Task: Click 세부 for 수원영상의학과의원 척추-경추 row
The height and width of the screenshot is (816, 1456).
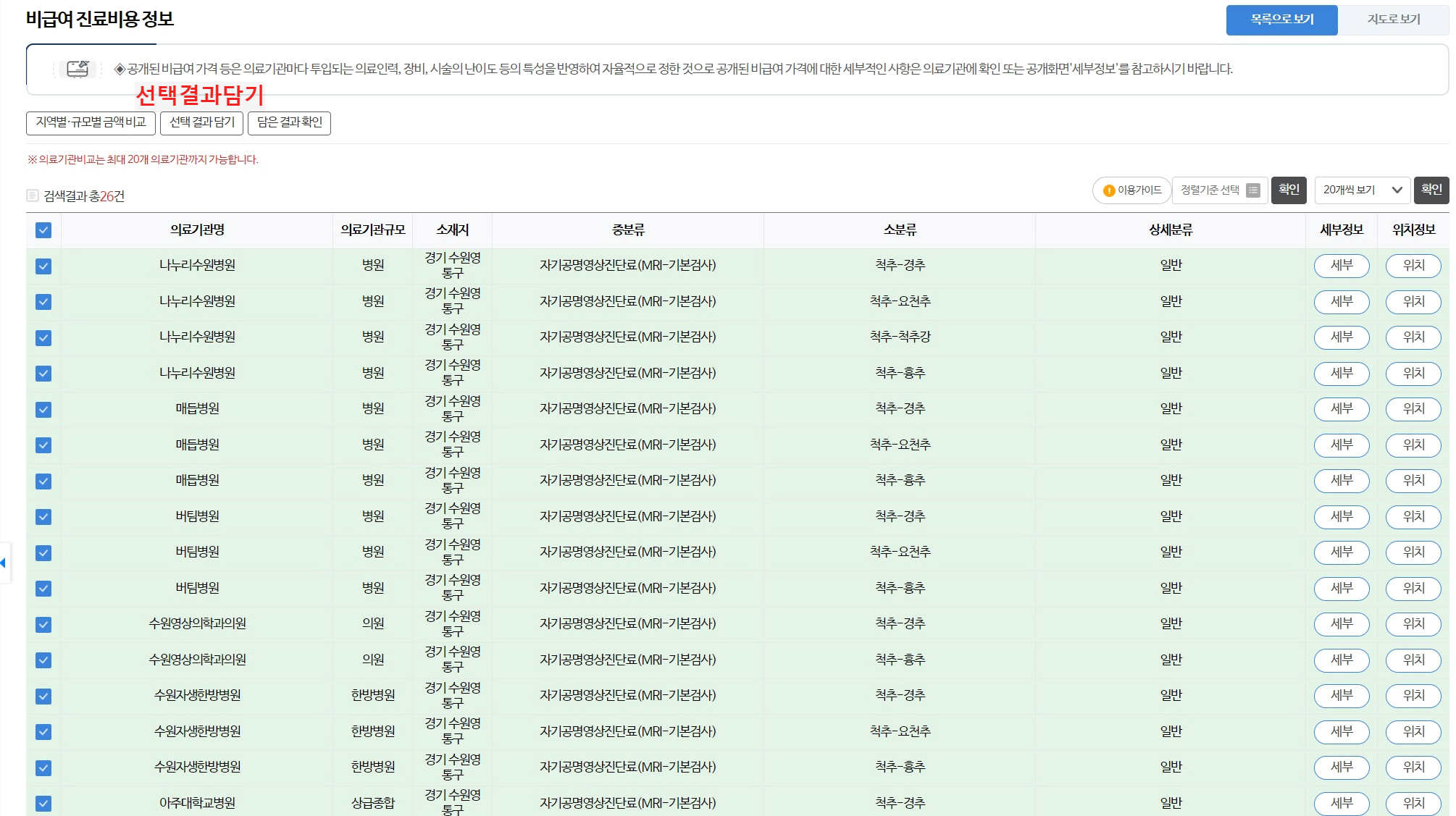Action: click(x=1341, y=623)
